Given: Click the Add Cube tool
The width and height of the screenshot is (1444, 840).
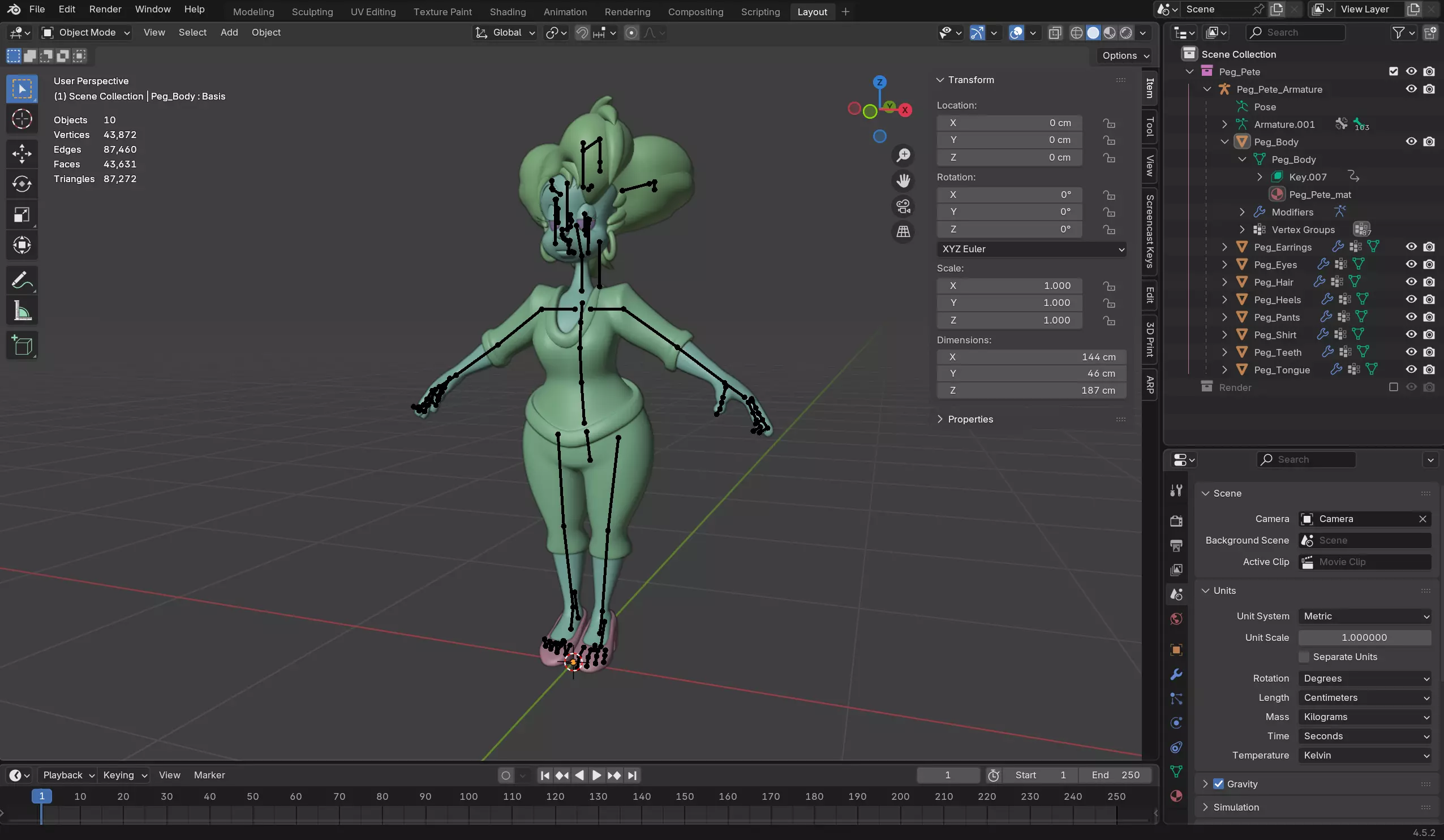Looking at the screenshot, I should click(x=22, y=346).
